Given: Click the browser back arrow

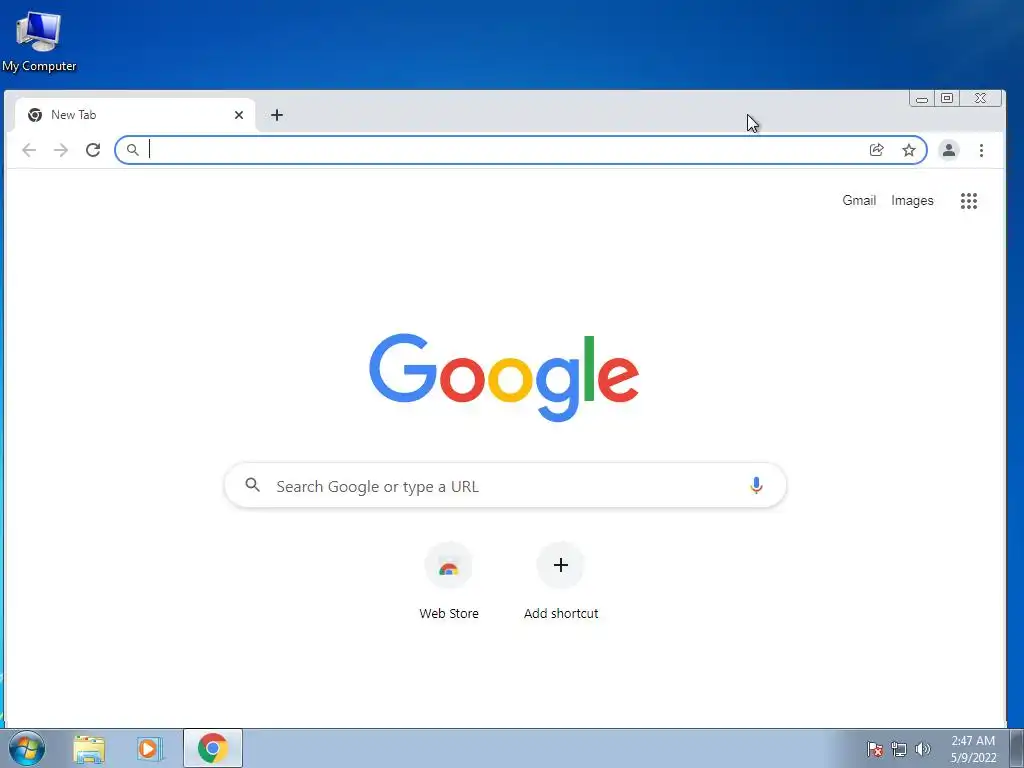Looking at the screenshot, I should pos(29,150).
